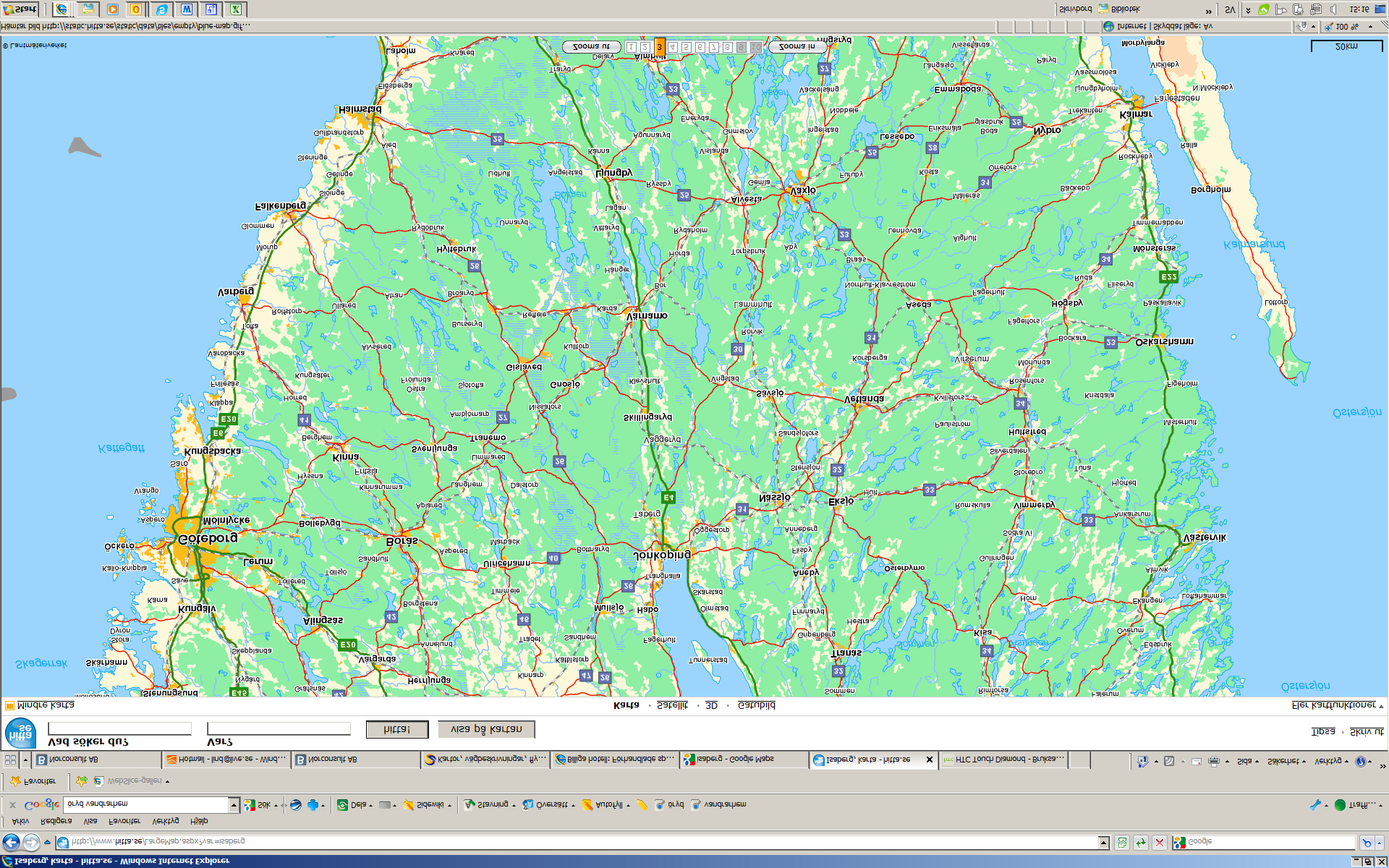Viewport: 1389px width, 868px height.
Task: Click the Stavning spell check icon
Action: 470,804
